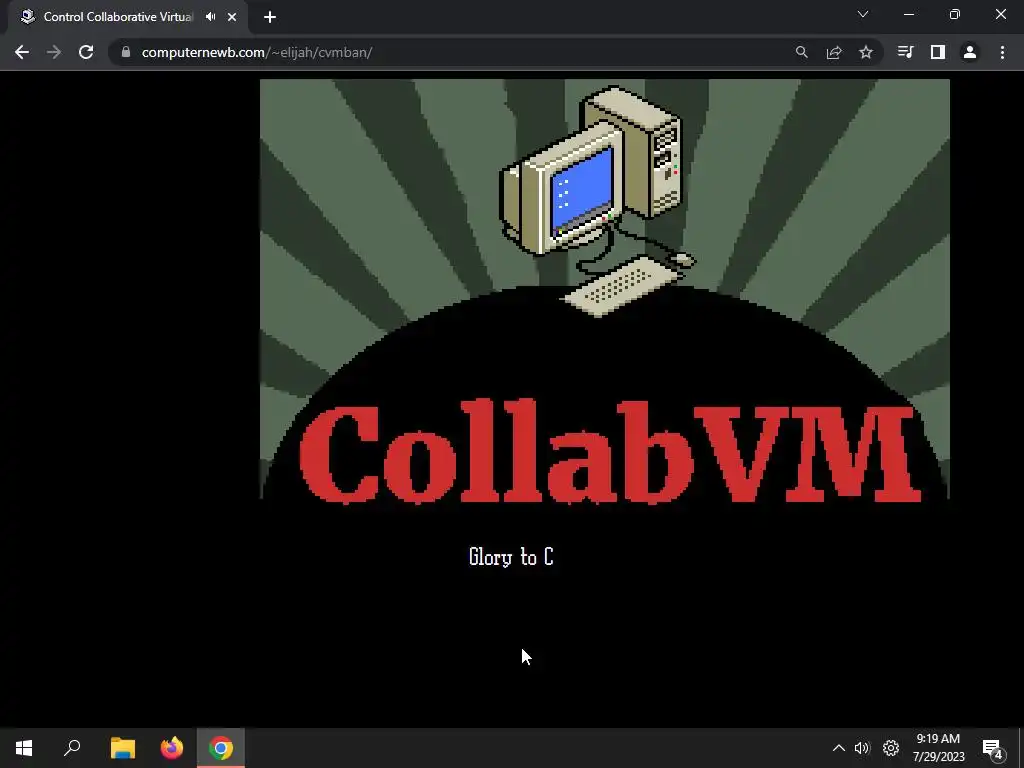
Task: Open the Windows Start menu
Action: point(24,748)
